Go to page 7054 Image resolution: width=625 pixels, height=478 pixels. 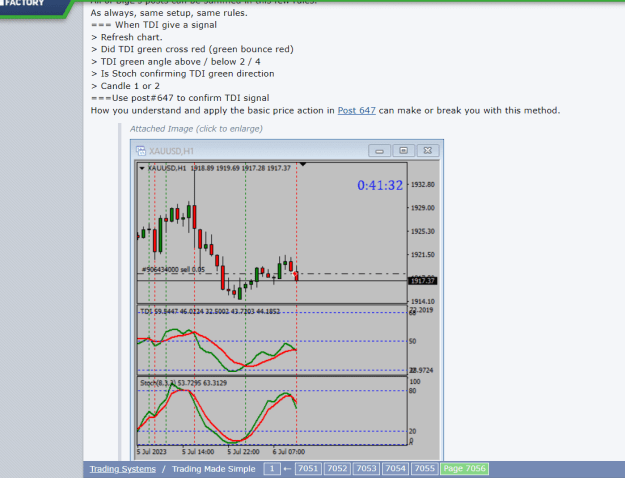[x=395, y=468]
